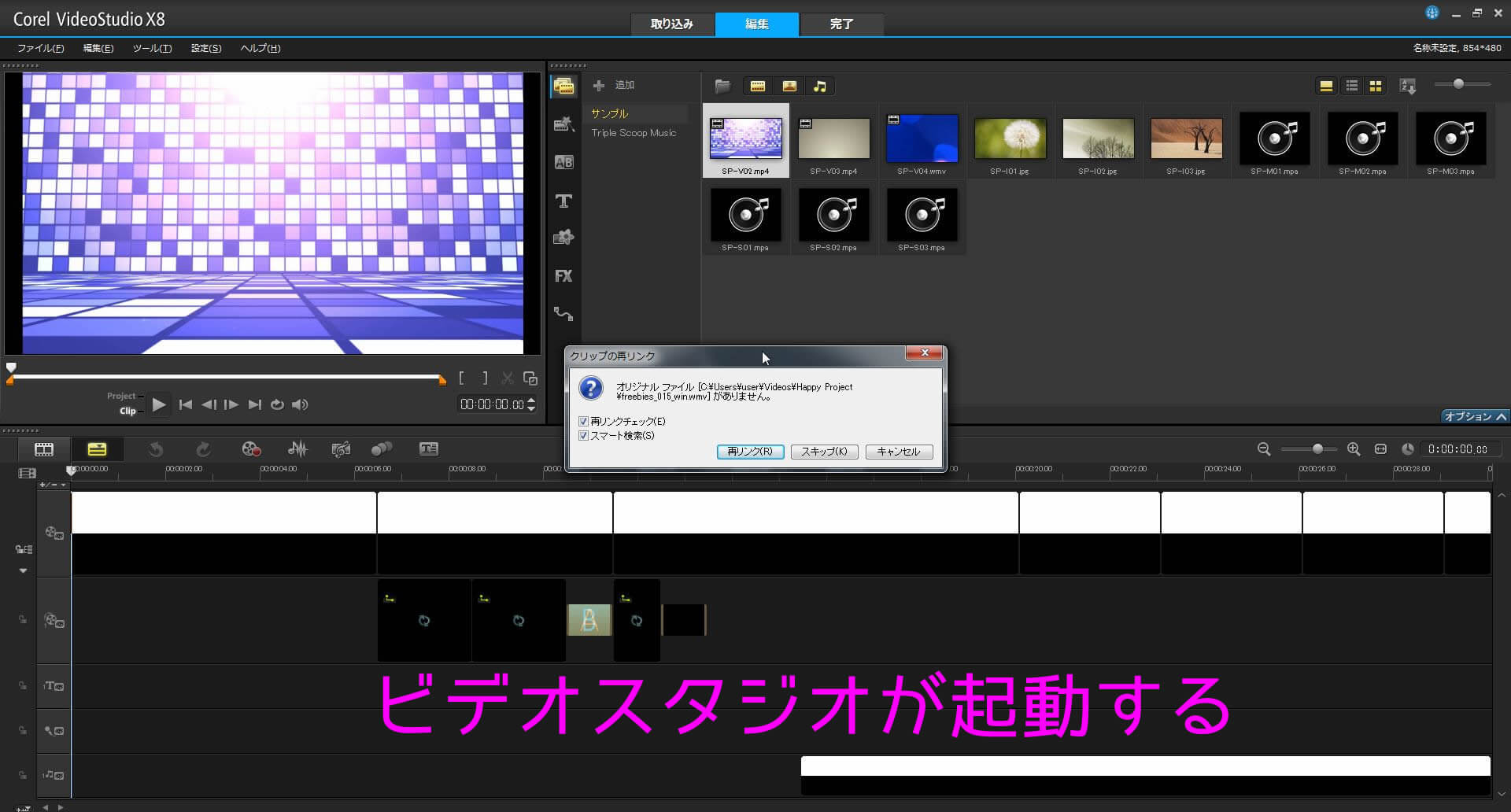Screen dimensions: 1511x812
Task: Click the import media folder icon
Action: coord(722,86)
